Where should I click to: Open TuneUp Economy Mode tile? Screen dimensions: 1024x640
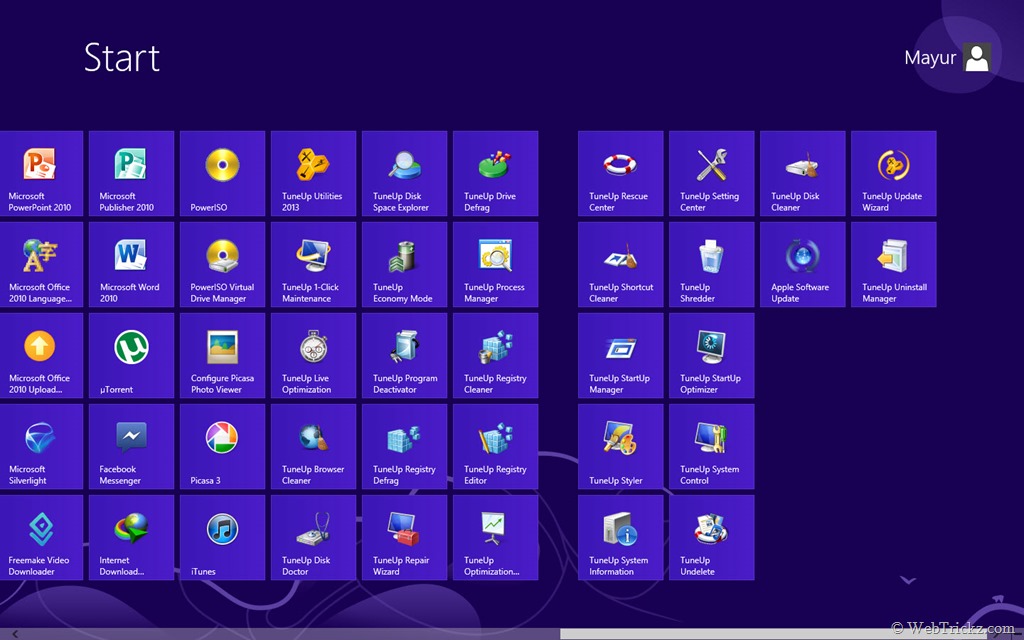pyautogui.click(x=405, y=264)
